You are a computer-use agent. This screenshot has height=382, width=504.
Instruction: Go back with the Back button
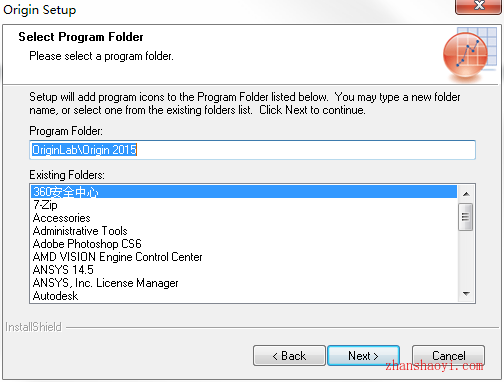coord(289,356)
